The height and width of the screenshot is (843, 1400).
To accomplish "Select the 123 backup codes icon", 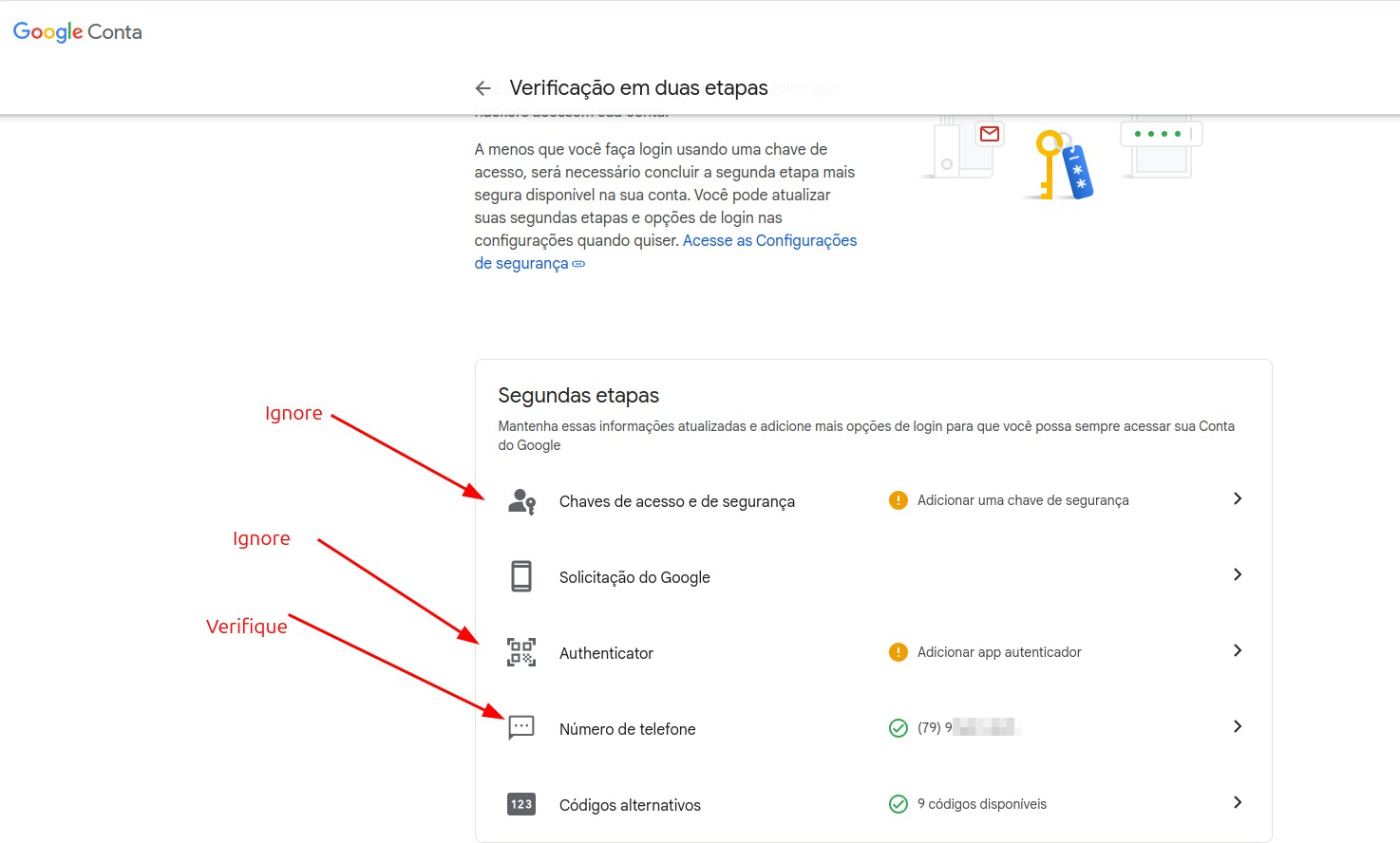I will (521, 804).
